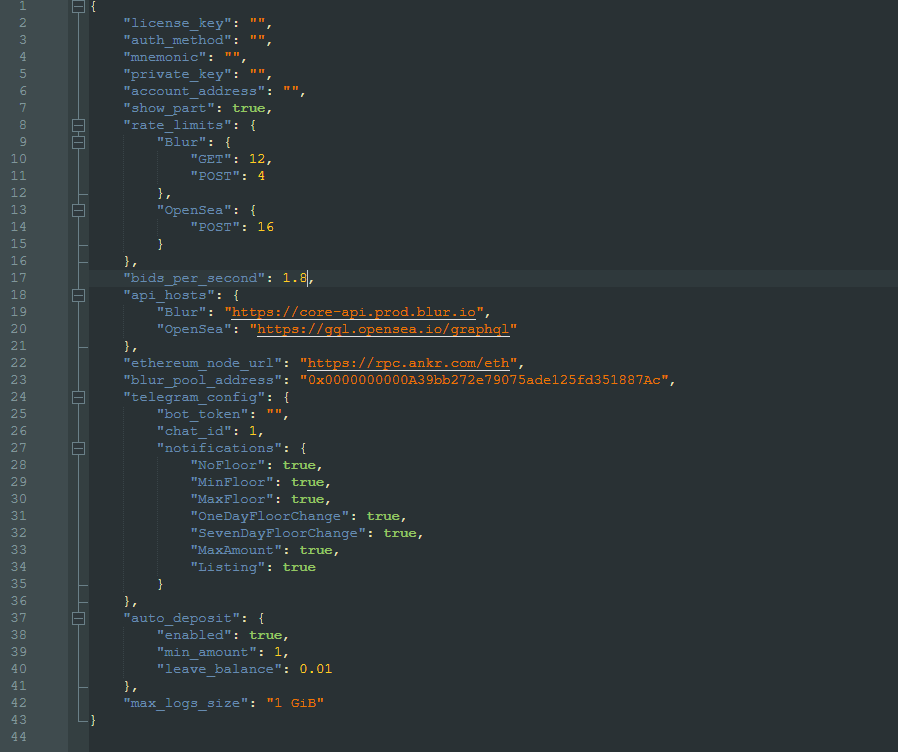Click the "leave_balance" 0.01 value
Screen dimensions: 898x752
[316, 669]
